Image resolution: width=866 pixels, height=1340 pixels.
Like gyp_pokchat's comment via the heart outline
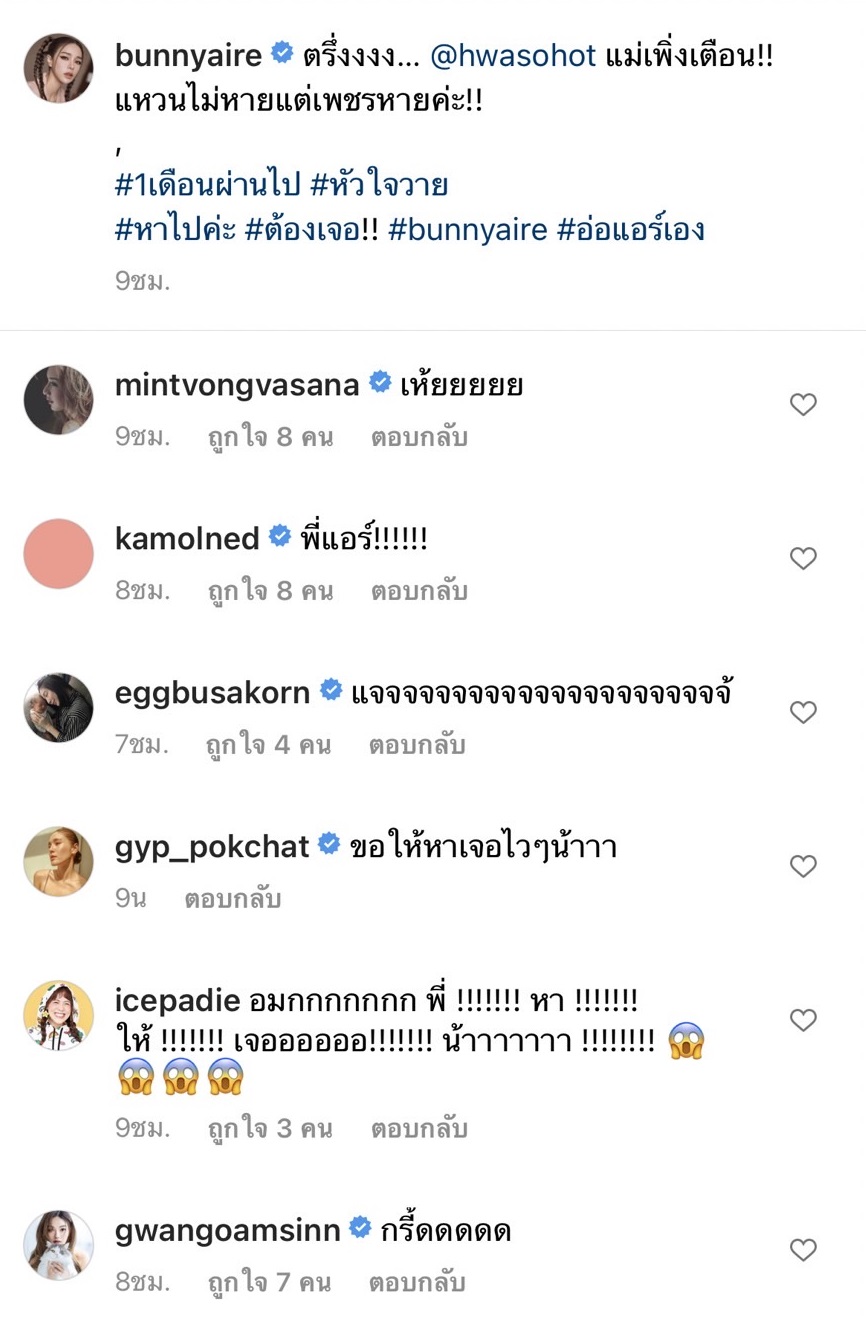tap(803, 866)
